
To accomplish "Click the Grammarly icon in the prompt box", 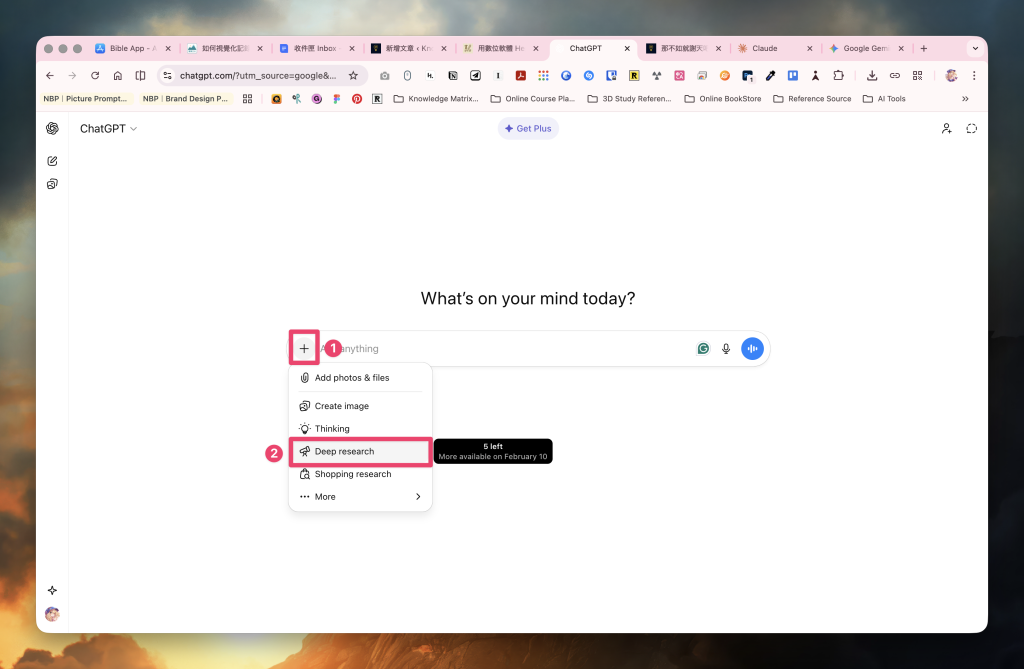I will [703, 349].
